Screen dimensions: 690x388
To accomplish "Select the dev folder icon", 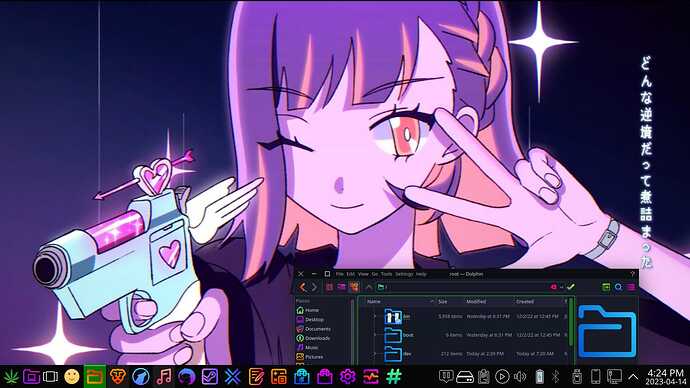I will [393, 354].
